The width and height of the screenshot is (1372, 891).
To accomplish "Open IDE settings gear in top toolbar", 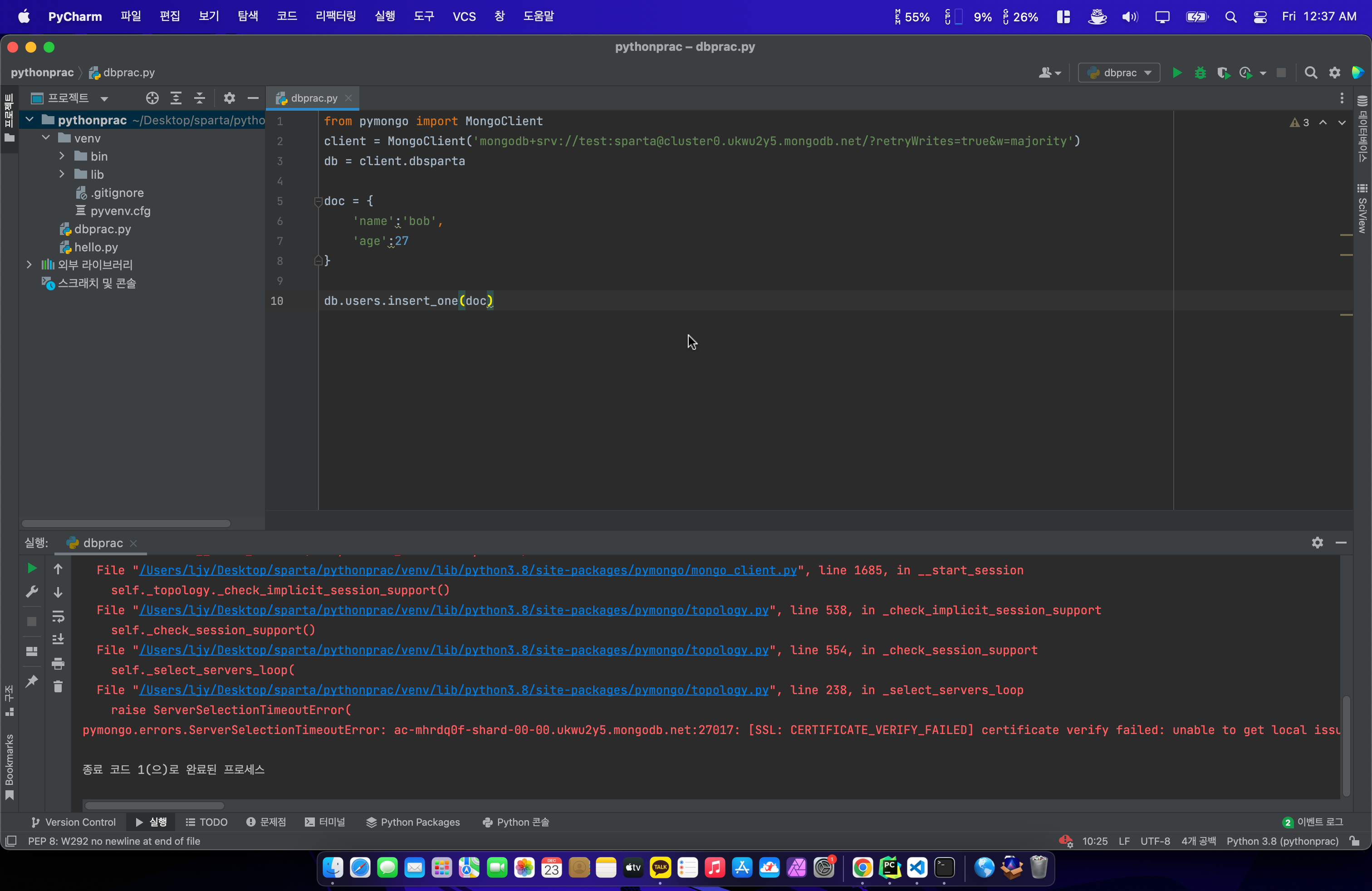I will pyautogui.click(x=1334, y=73).
